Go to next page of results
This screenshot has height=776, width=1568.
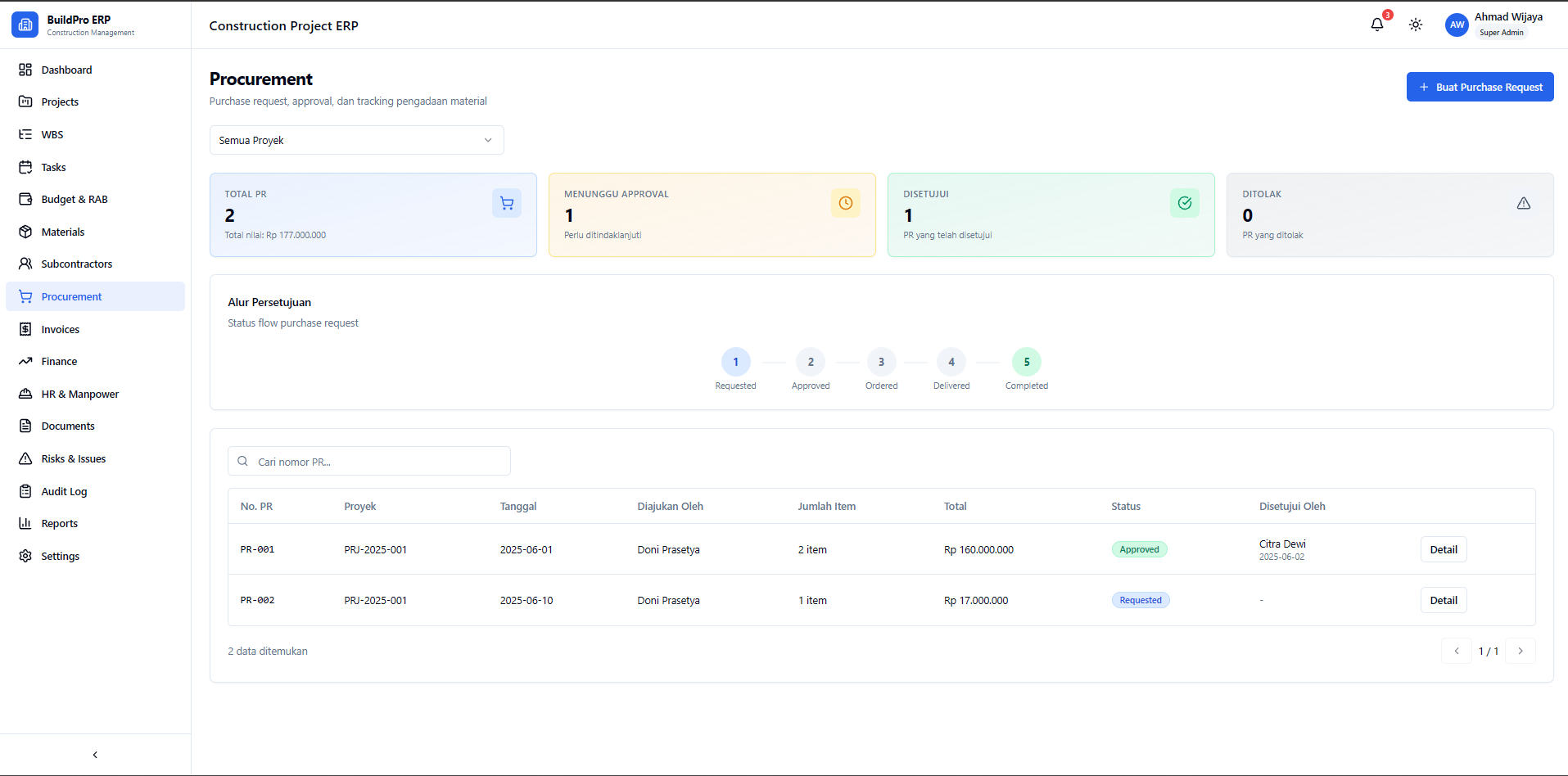coord(1521,651)
